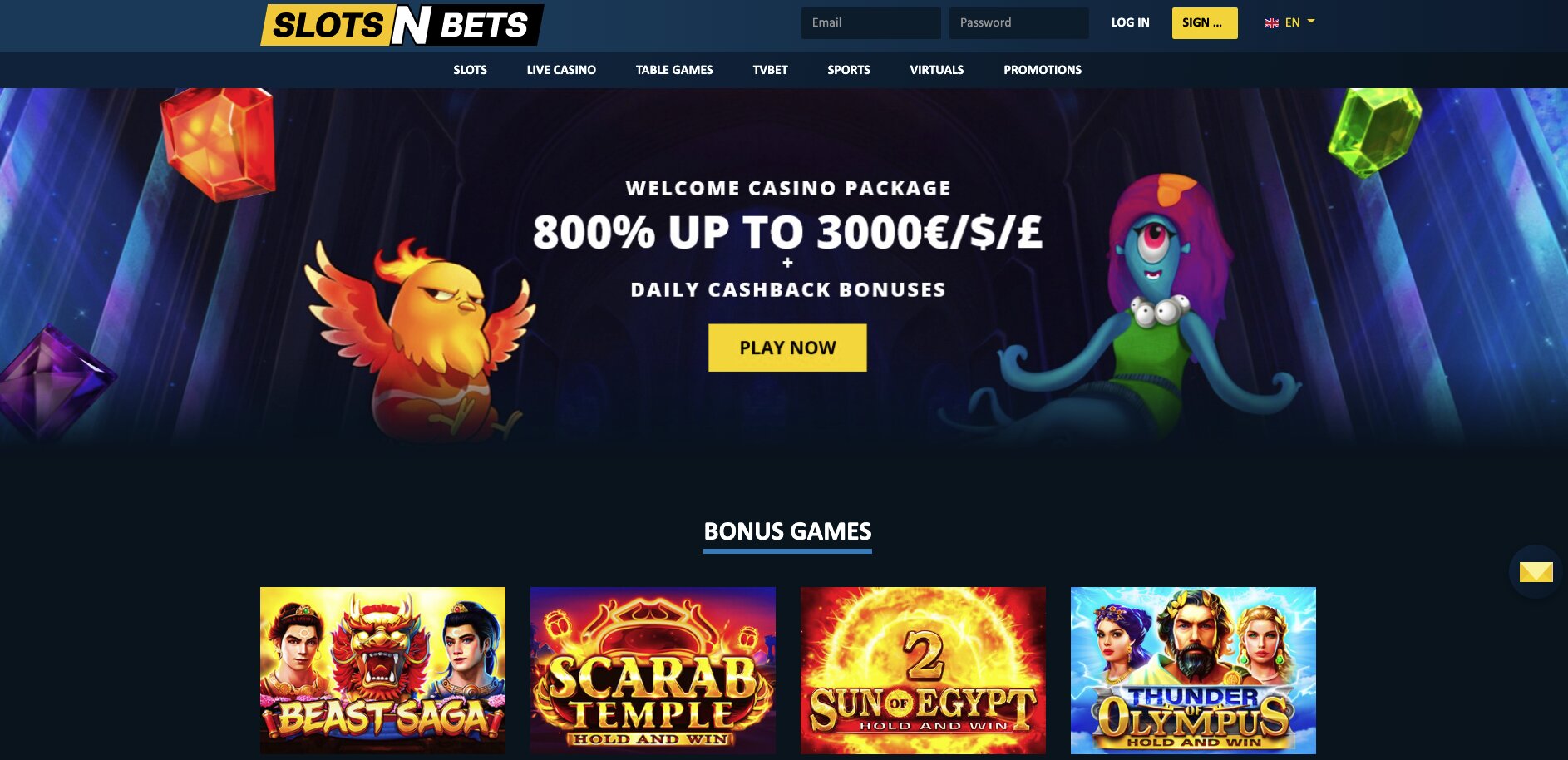Open the TVBET menu item

coord(770,70)
